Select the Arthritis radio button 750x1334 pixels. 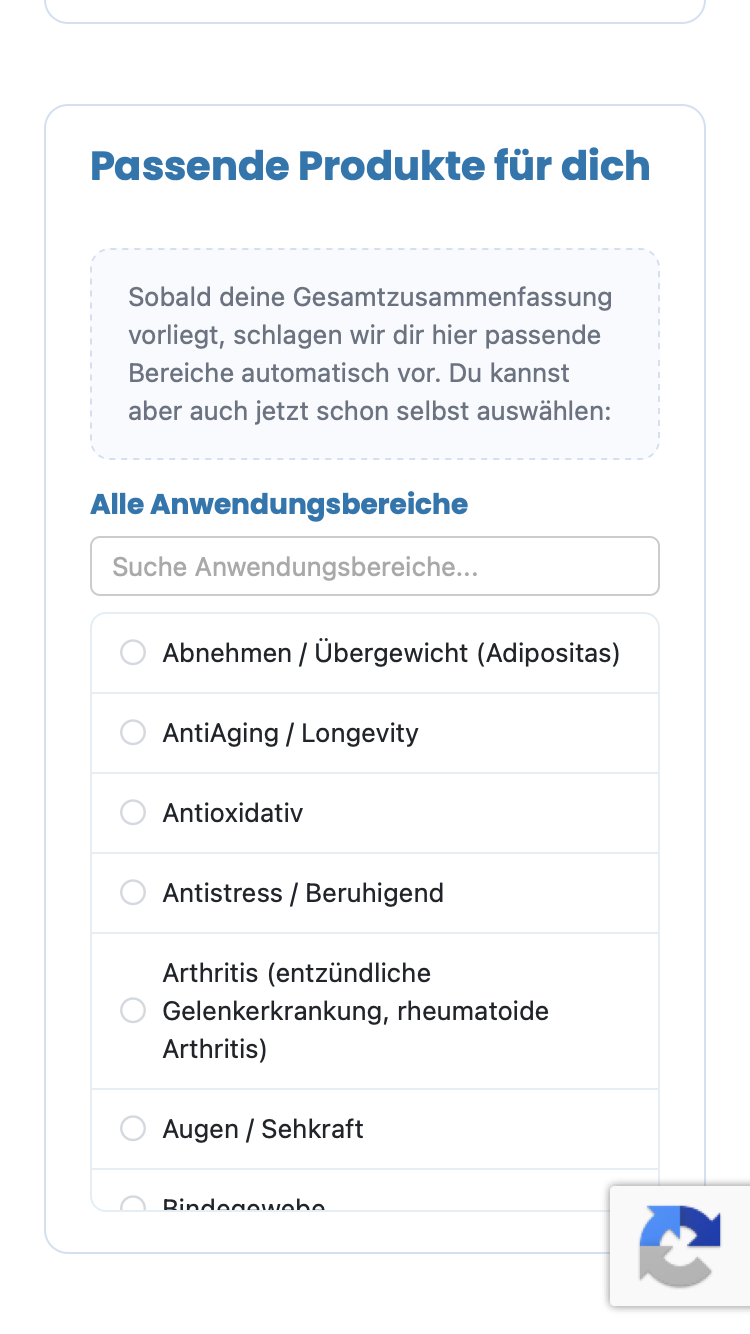(x=133, y=1011)
